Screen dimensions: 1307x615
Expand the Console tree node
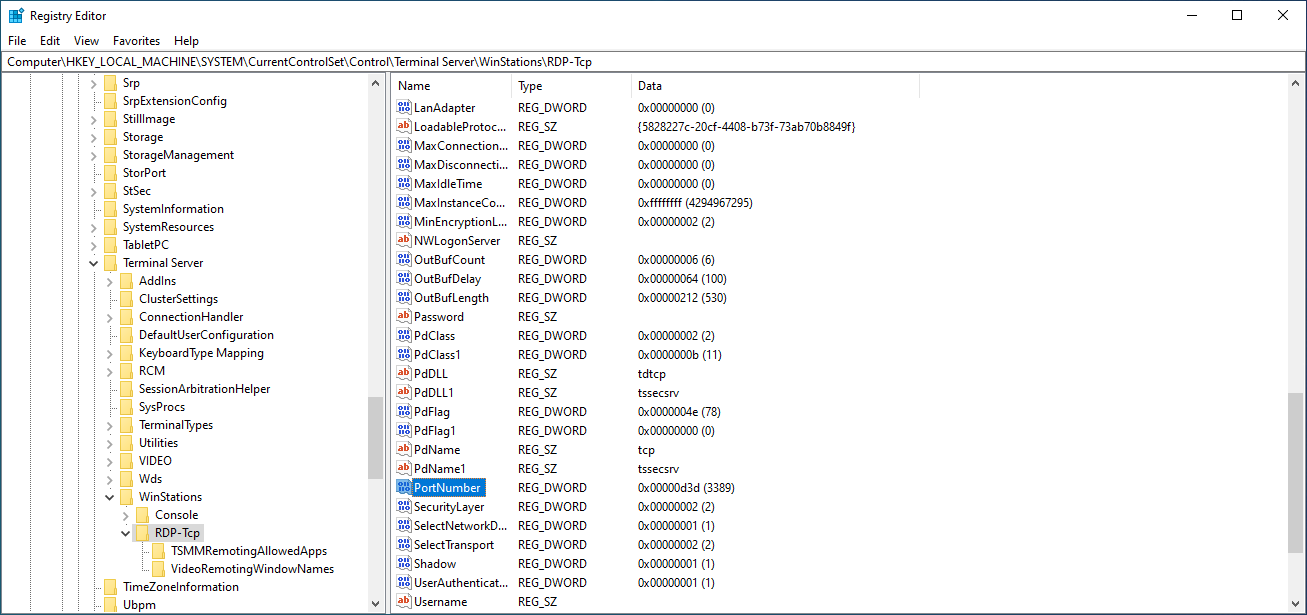(x=125, y=515)
